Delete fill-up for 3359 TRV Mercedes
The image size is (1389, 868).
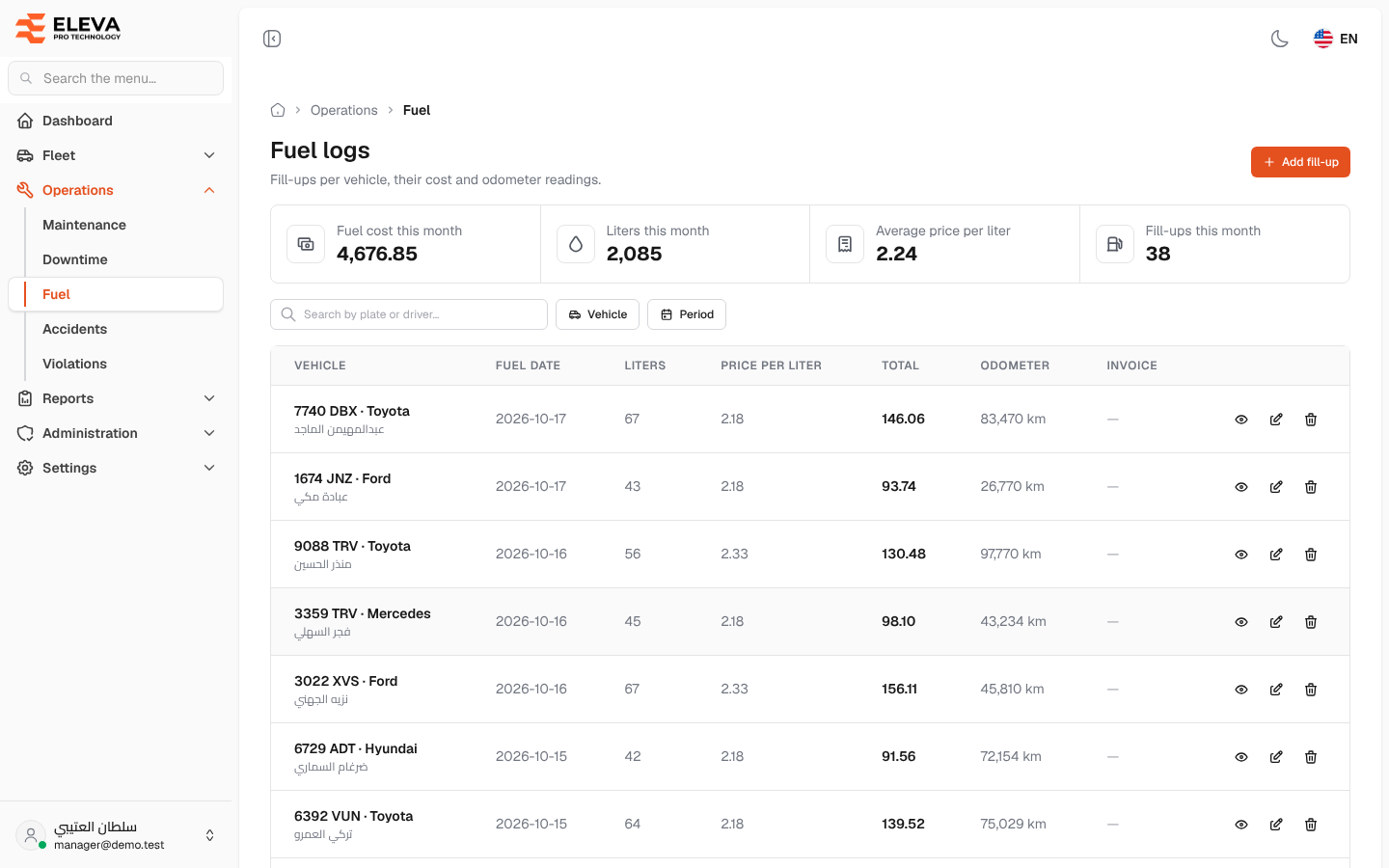1311,622
